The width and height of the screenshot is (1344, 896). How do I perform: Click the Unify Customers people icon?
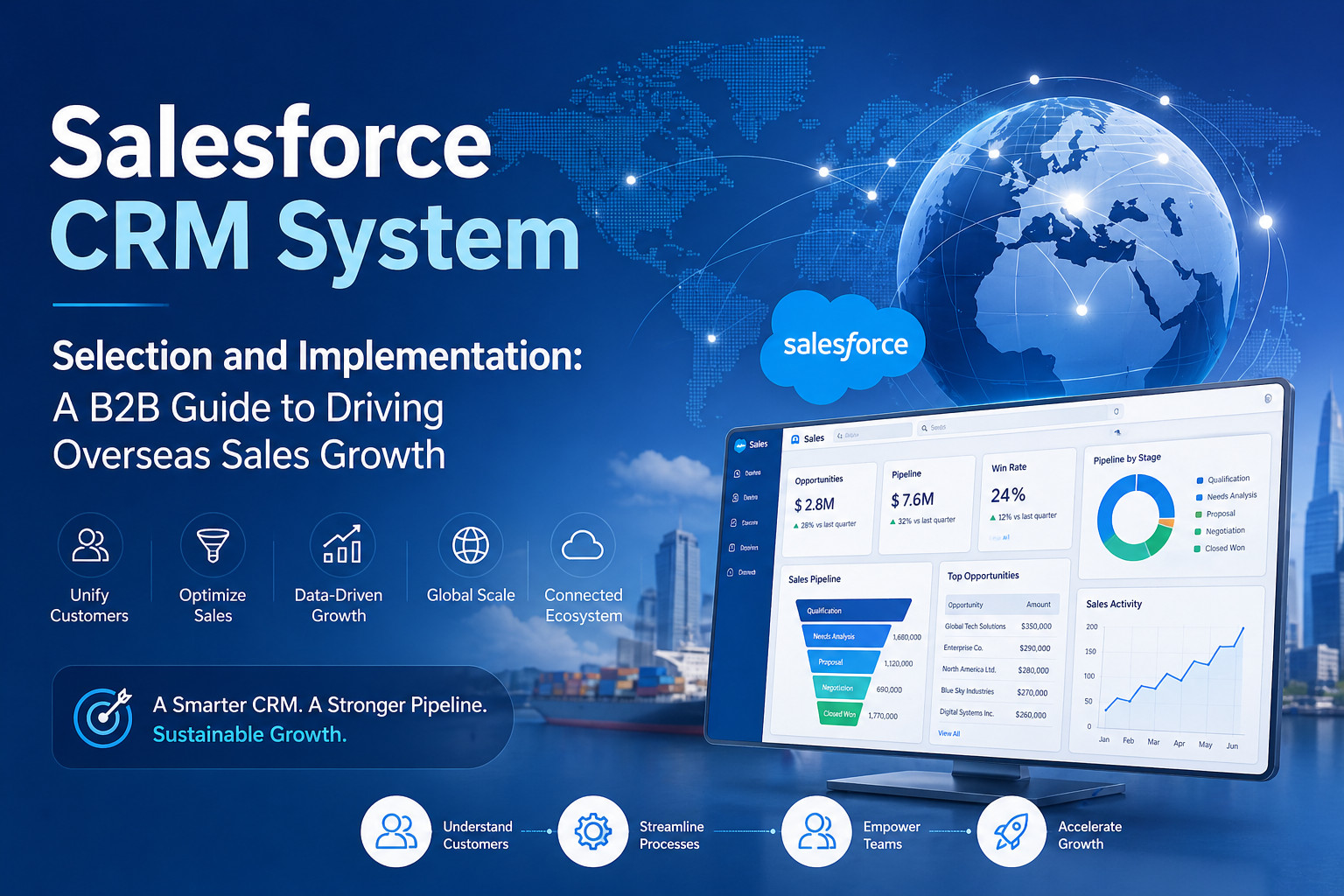[90, 545]
